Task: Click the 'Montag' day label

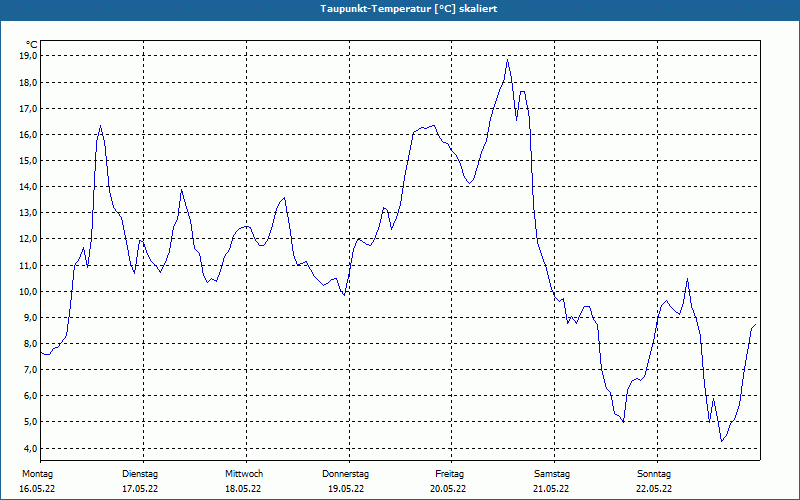Action: [37, 474]
